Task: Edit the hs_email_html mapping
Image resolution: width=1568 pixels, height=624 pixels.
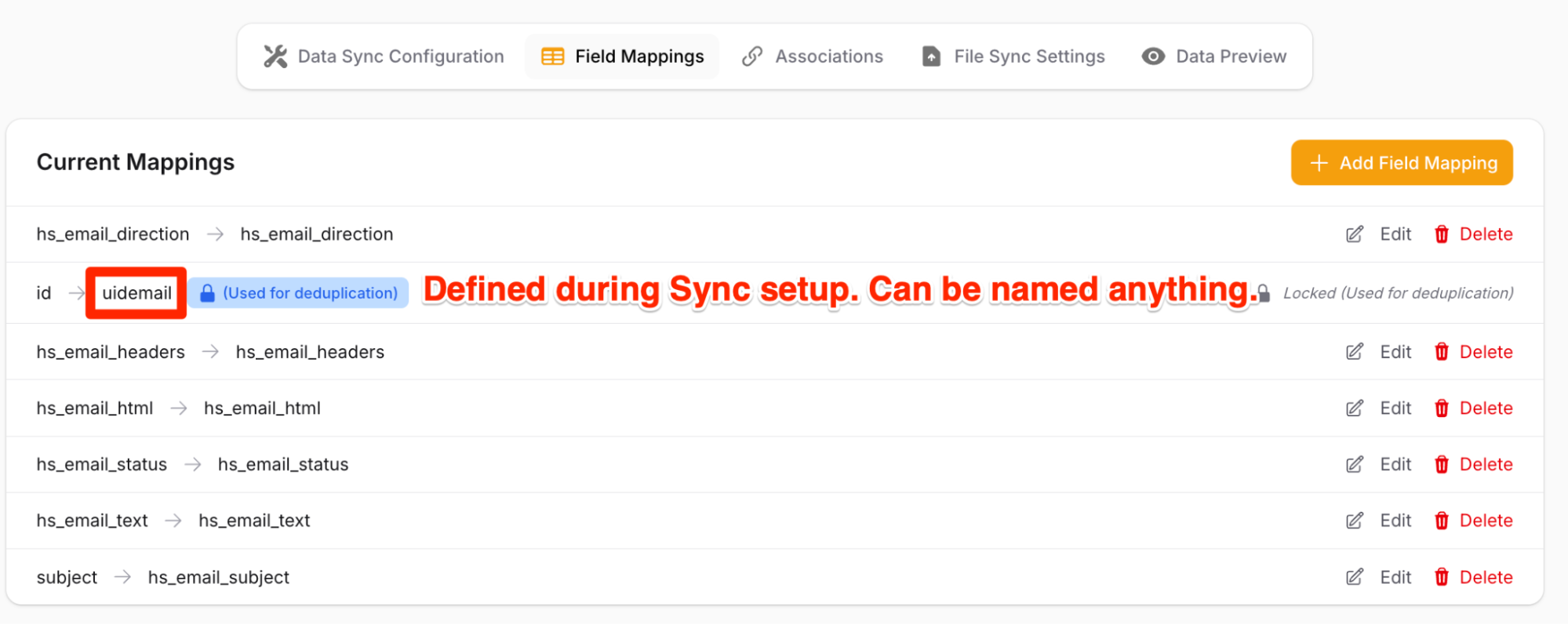Action: tap(1379, 408)
